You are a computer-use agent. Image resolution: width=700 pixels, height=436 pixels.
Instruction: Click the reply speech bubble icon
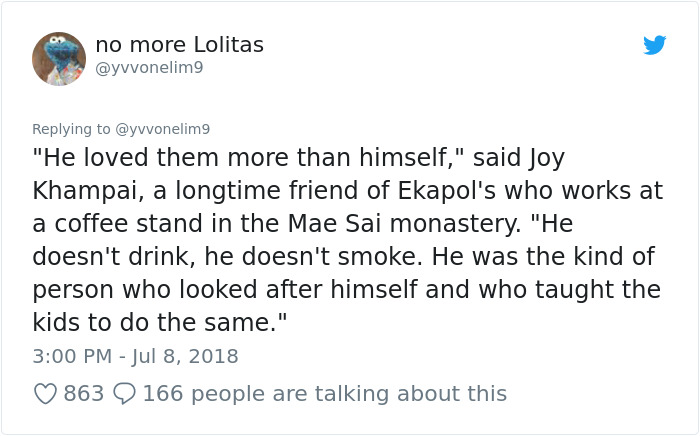pyautogui.click(x=125, y=394)
